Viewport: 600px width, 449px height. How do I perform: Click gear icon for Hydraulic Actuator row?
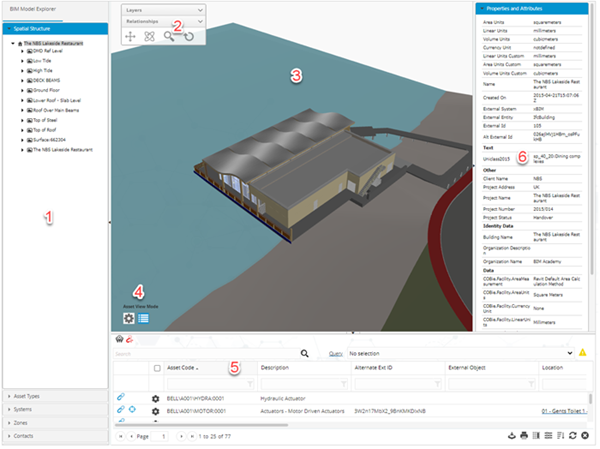point(155,398)
